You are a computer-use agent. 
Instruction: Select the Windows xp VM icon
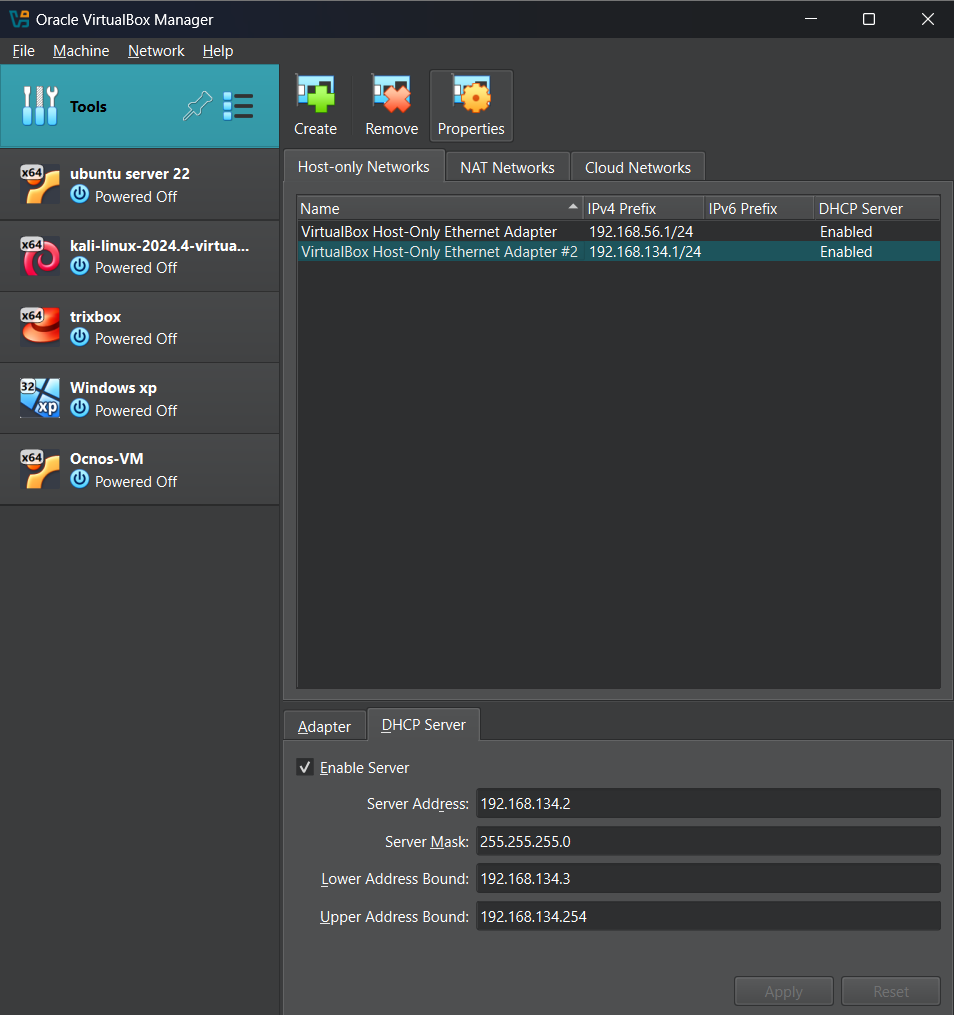coord(39,398)
